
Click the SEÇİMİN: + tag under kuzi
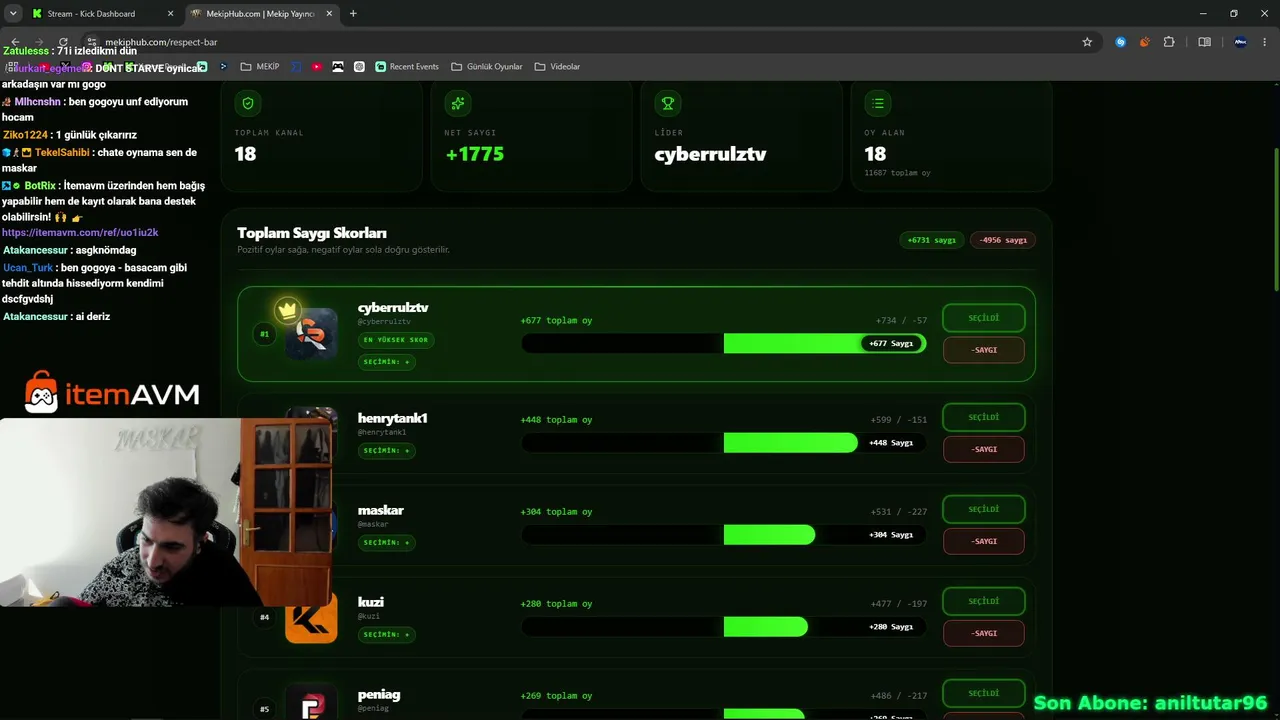pyautogui.click(x=386, y=635)
